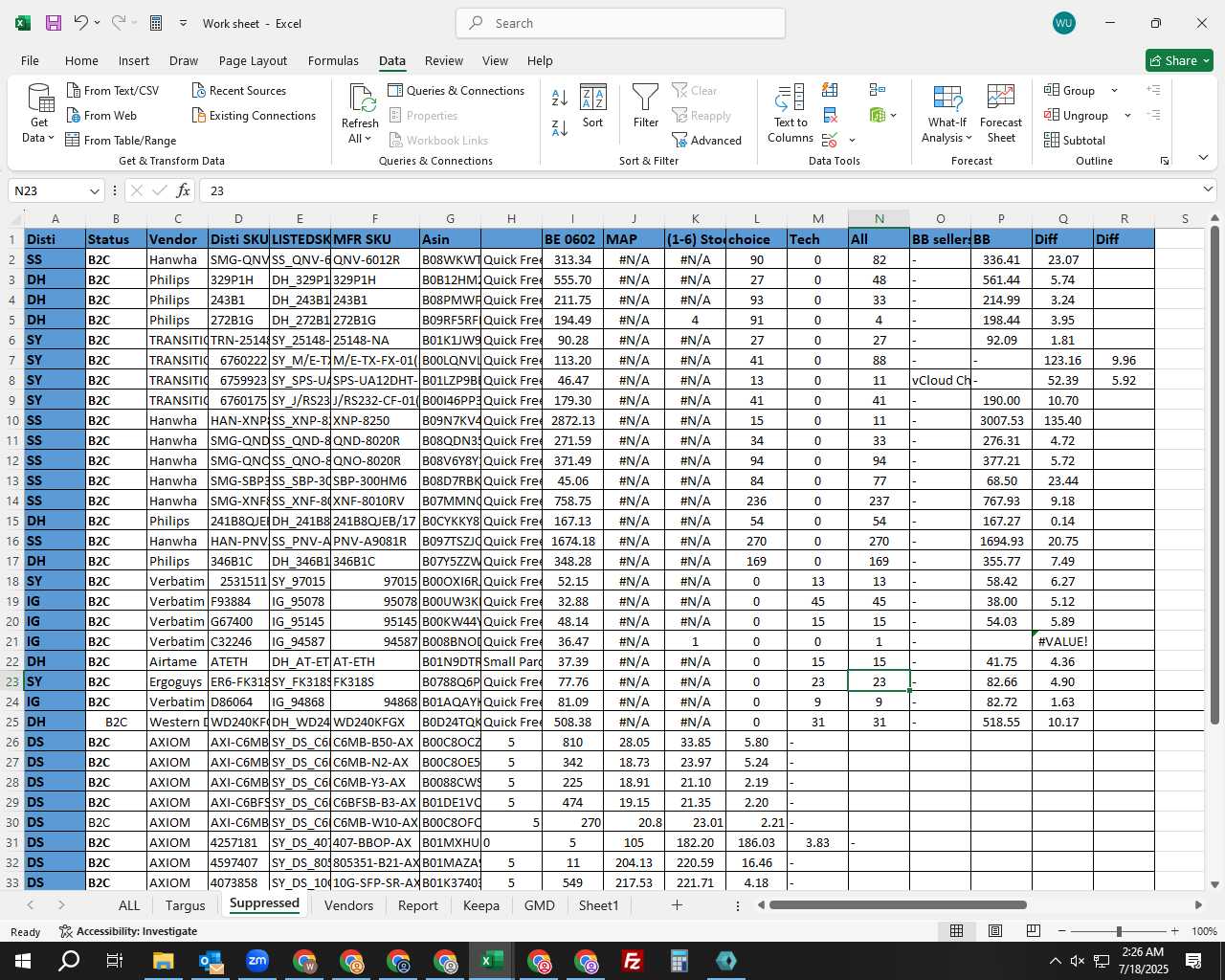Viewport: 1225px width, 980px height.
Task: Switch to the Review ribbon tab
Action: pos(444,60)
